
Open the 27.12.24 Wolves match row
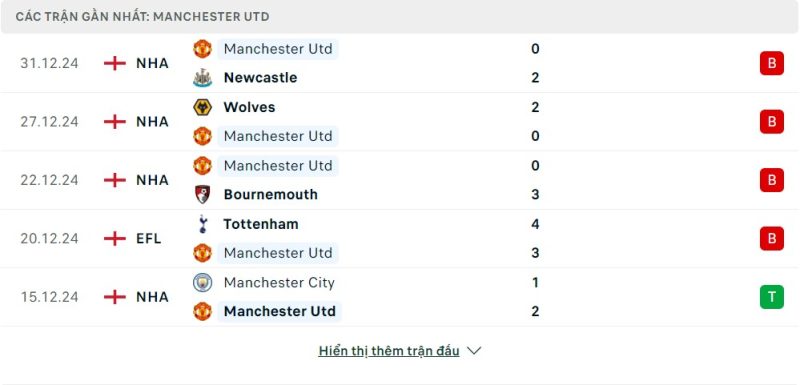point(400,122)
